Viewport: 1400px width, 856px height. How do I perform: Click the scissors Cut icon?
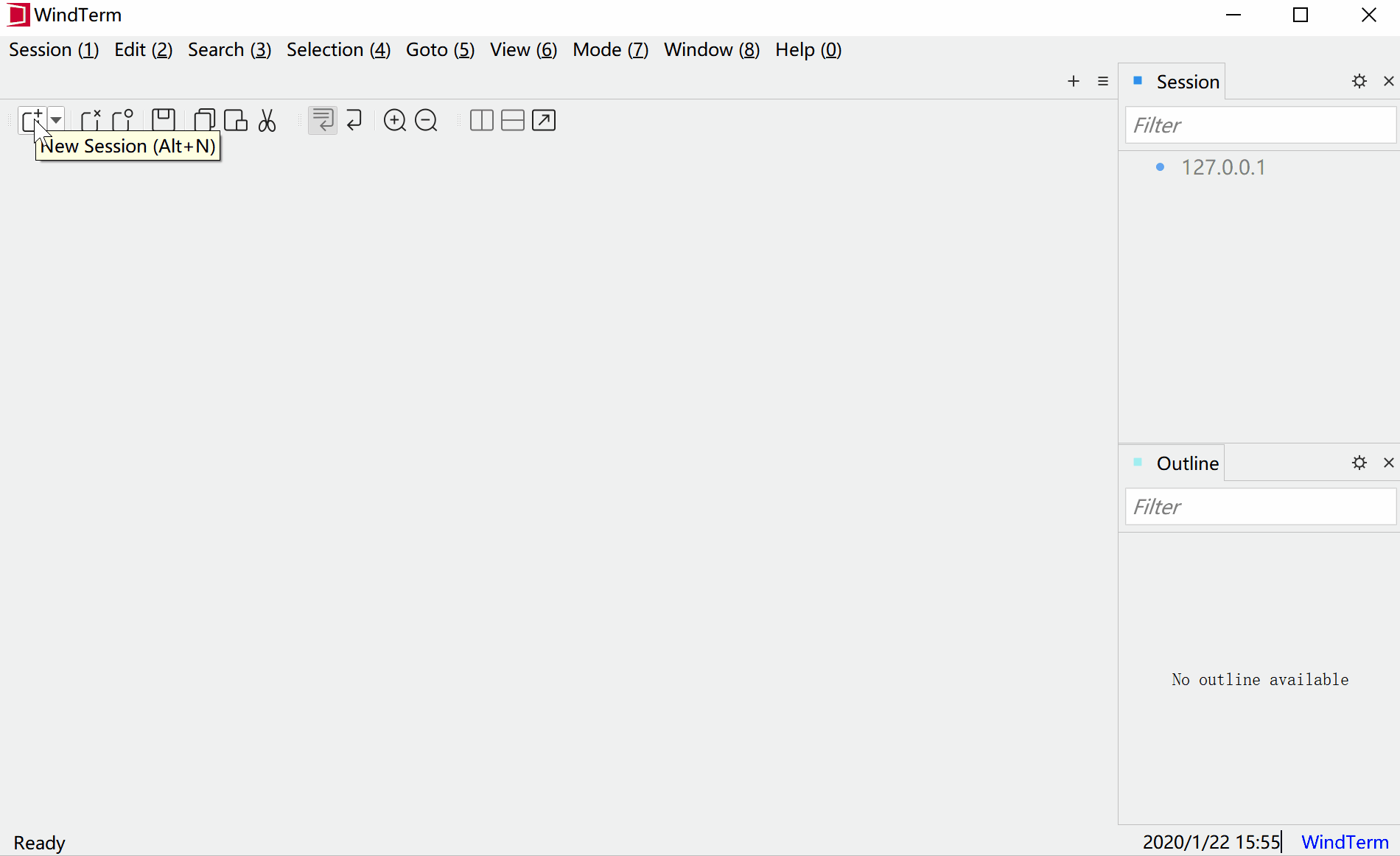click(x=267, y=120)
